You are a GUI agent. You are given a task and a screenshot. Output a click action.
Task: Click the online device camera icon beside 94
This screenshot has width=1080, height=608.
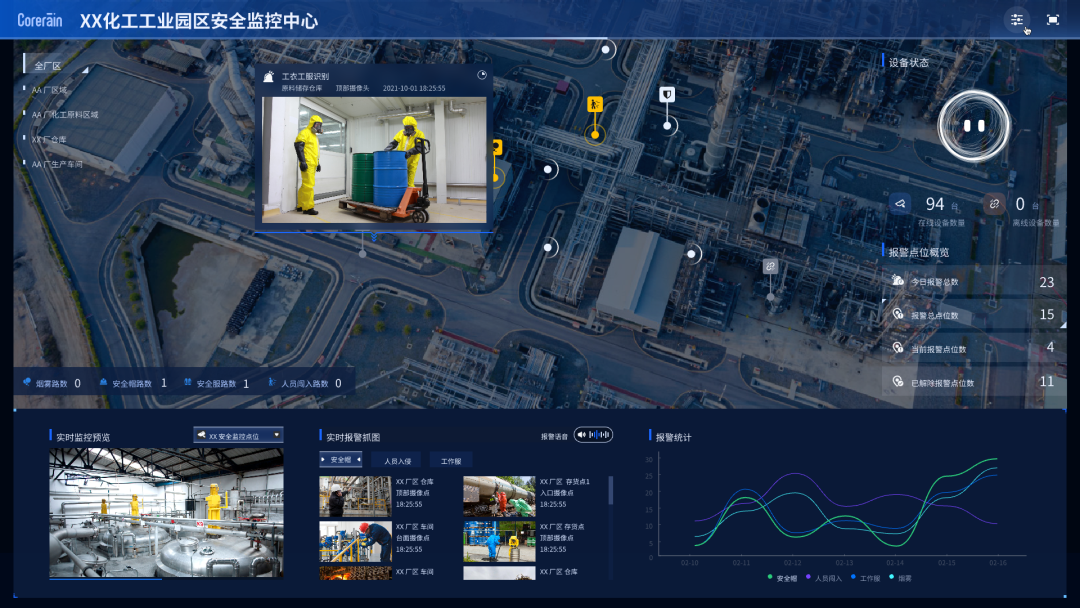900,204
